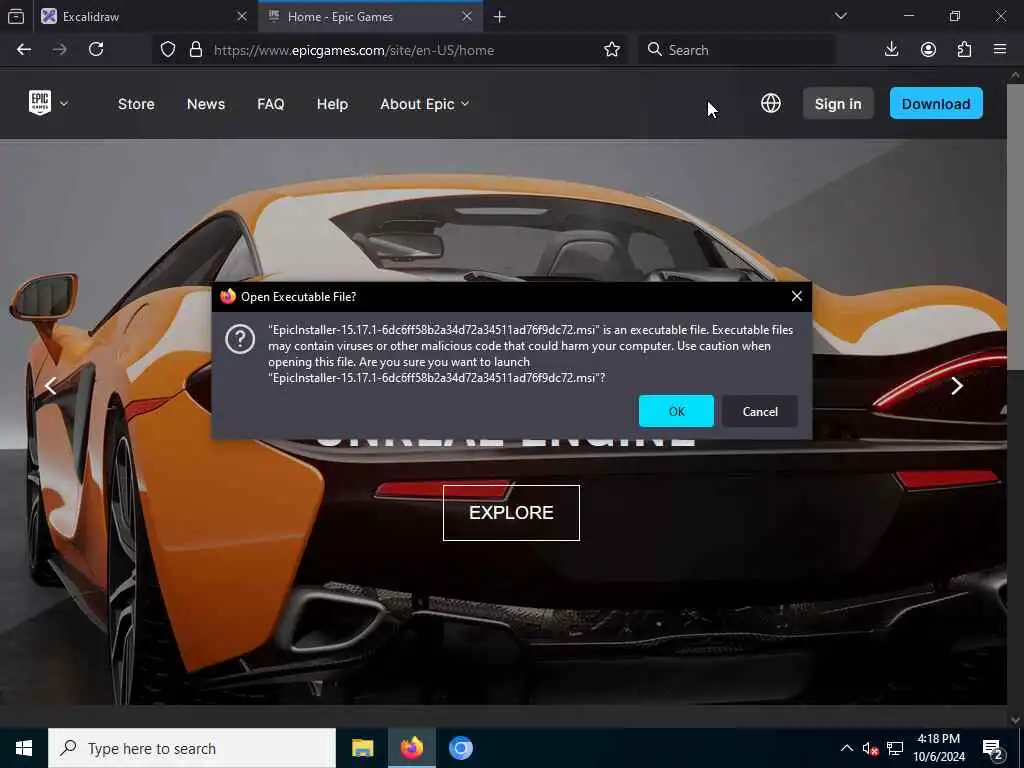Open File Explorer from the taskbar
The image size is (1024, 768).
362,748
